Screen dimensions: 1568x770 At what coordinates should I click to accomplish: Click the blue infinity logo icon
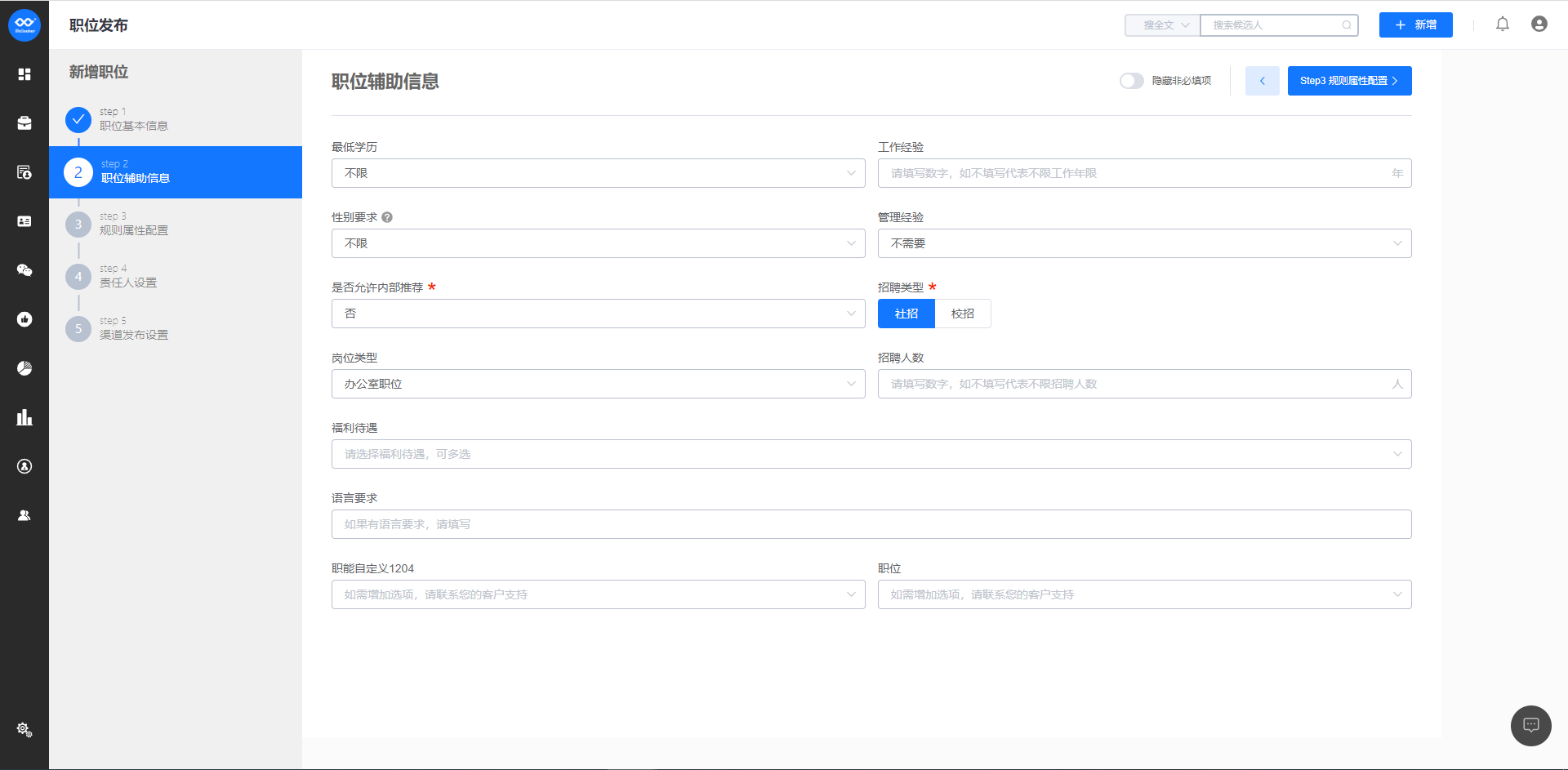click(x=24, y=24)
